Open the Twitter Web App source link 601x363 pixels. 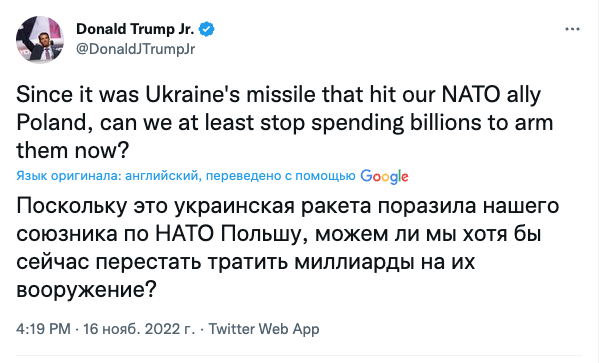pos(264,329)
